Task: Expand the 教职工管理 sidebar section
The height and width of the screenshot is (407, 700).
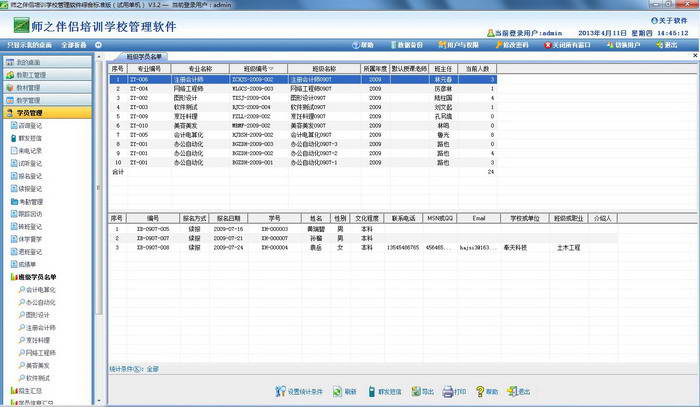Action: (47, 75)
